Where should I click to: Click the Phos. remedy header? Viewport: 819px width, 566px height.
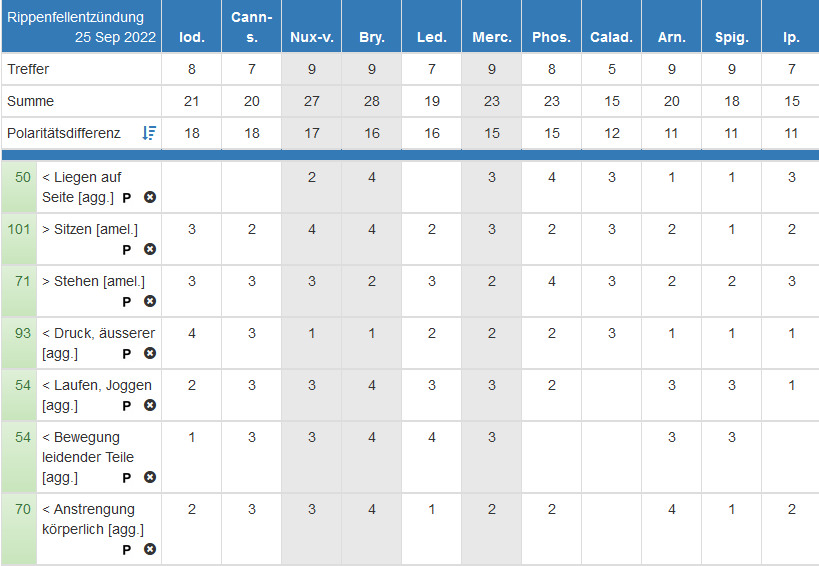point(551,37)
